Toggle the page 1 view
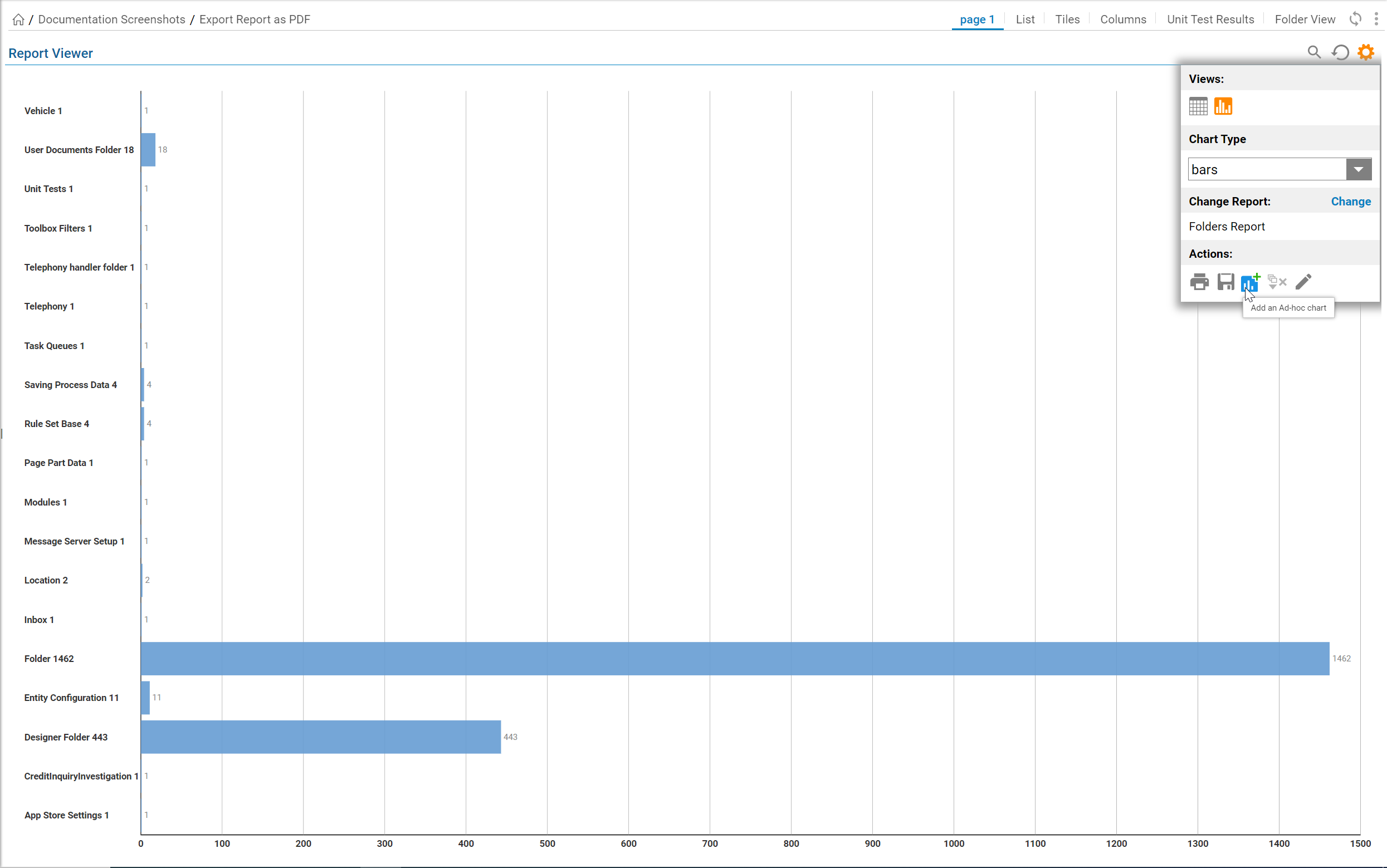Image resolution: width=1387 pixels, height=868 pixels. coord(977,19)
